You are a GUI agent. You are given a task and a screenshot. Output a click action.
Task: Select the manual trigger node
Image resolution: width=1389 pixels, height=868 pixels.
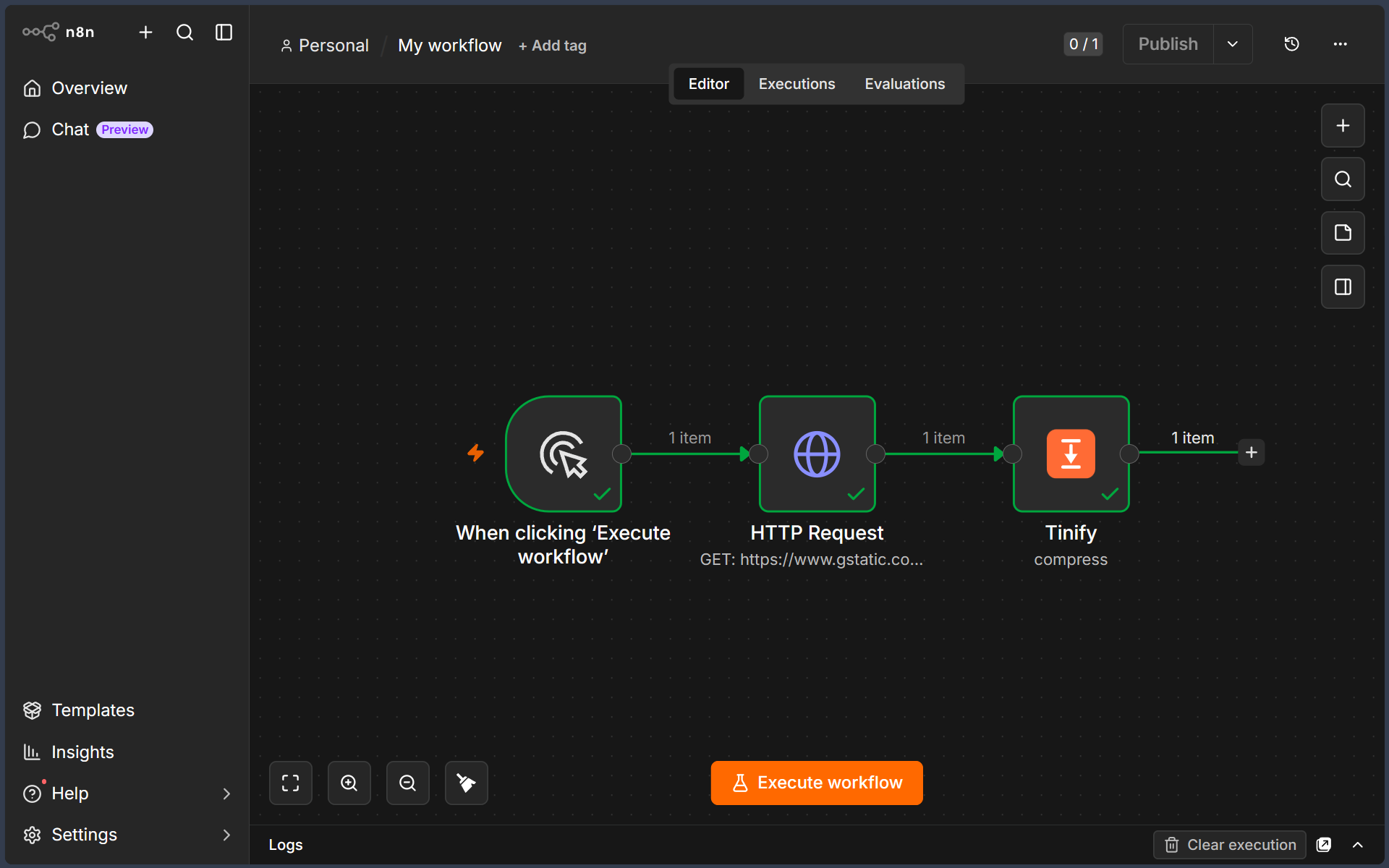coord(564,454)
